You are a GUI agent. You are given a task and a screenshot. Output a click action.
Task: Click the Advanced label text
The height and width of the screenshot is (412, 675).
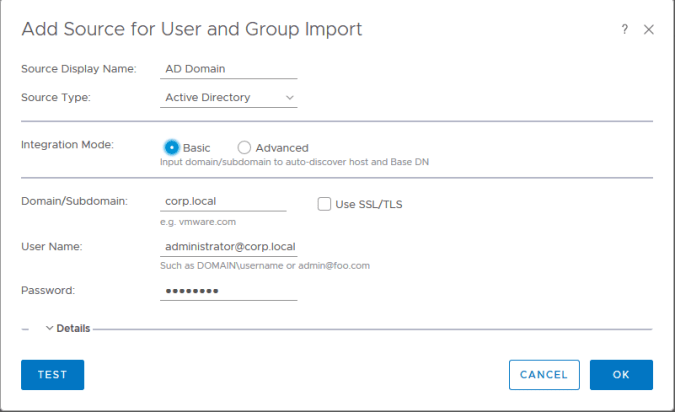tap(282, 147)
